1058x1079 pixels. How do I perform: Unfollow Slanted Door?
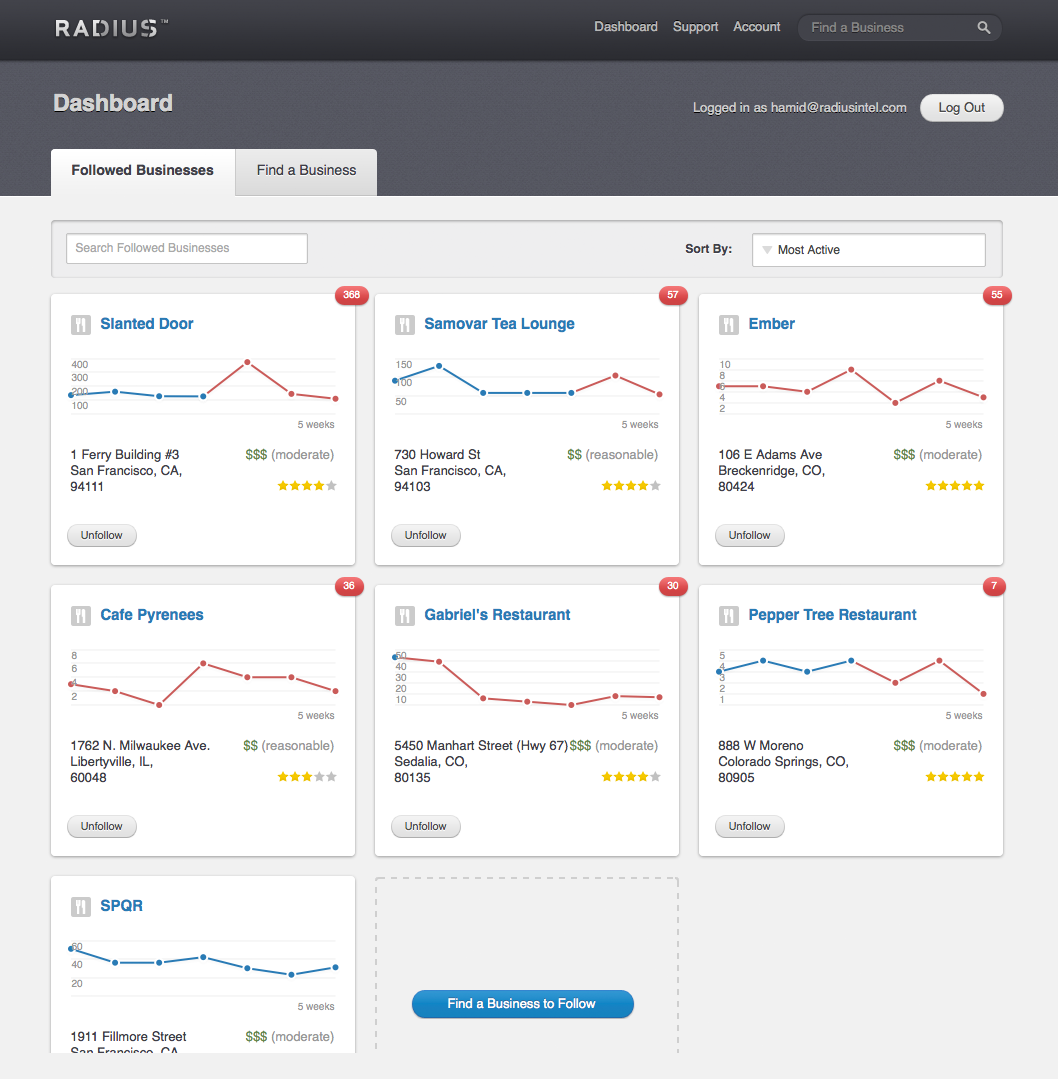coord(102,535)
